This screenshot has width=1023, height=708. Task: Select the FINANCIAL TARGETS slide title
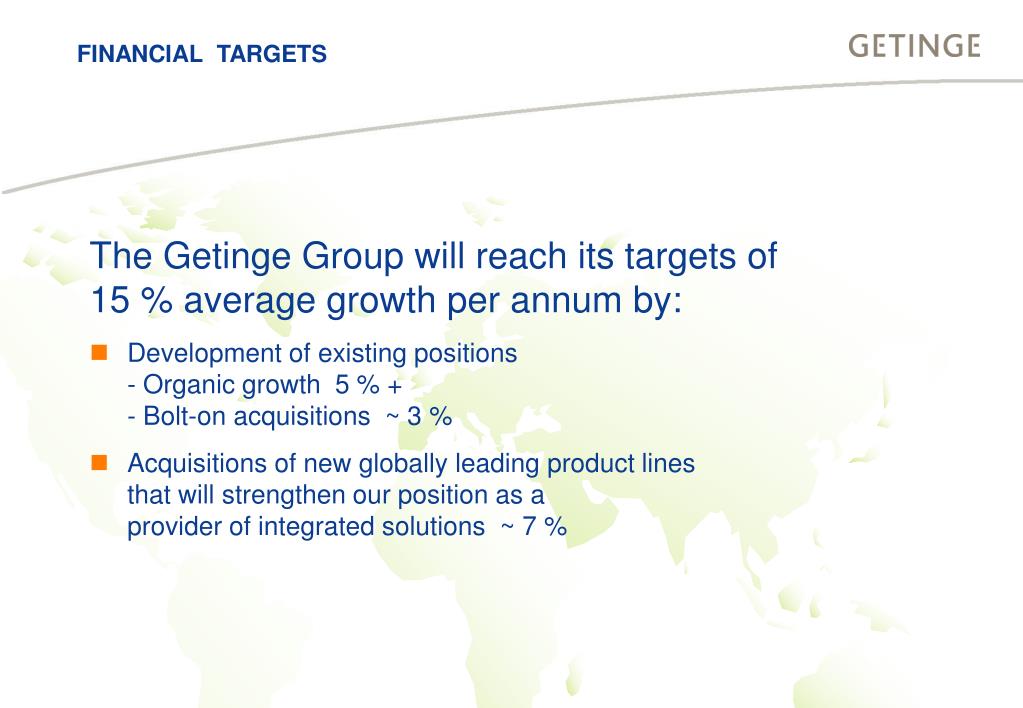coord(202,54)
